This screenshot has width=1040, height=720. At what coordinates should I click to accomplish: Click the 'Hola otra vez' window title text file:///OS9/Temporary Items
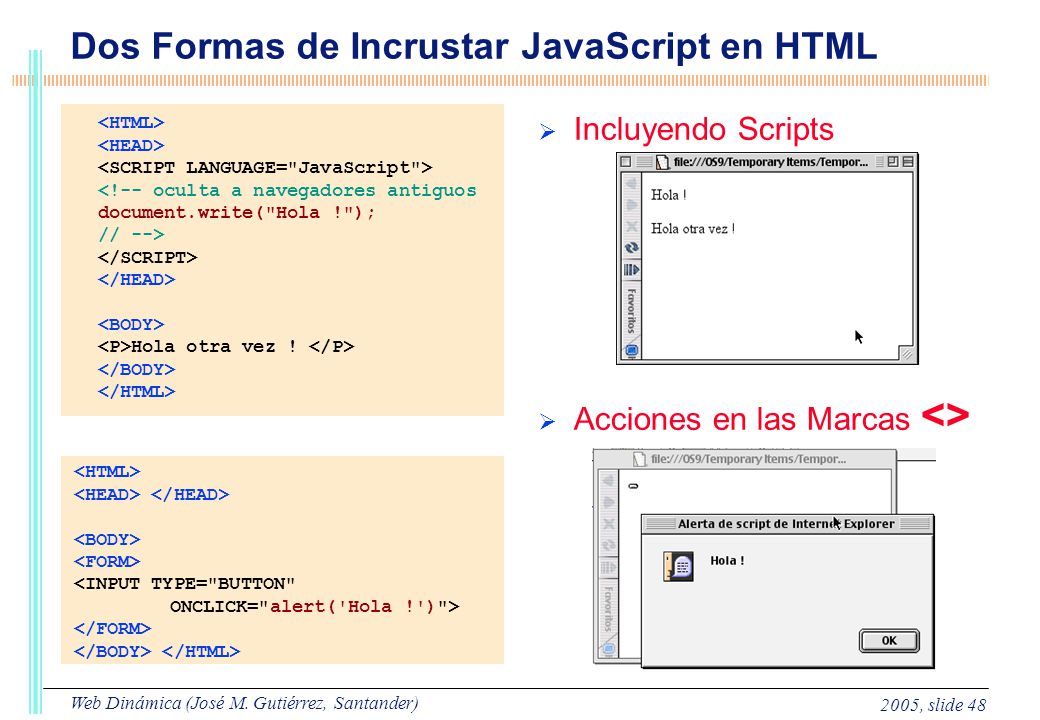point(771,162)
